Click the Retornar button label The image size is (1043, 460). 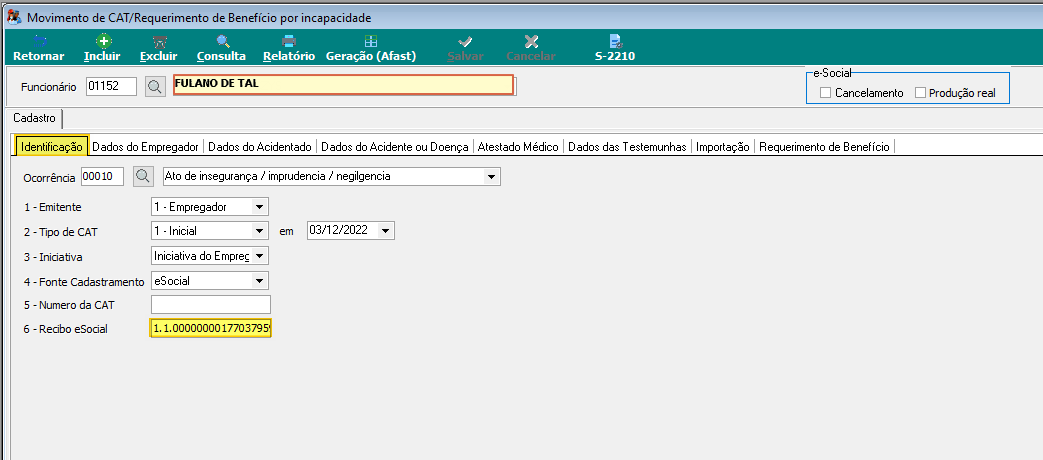39,56
